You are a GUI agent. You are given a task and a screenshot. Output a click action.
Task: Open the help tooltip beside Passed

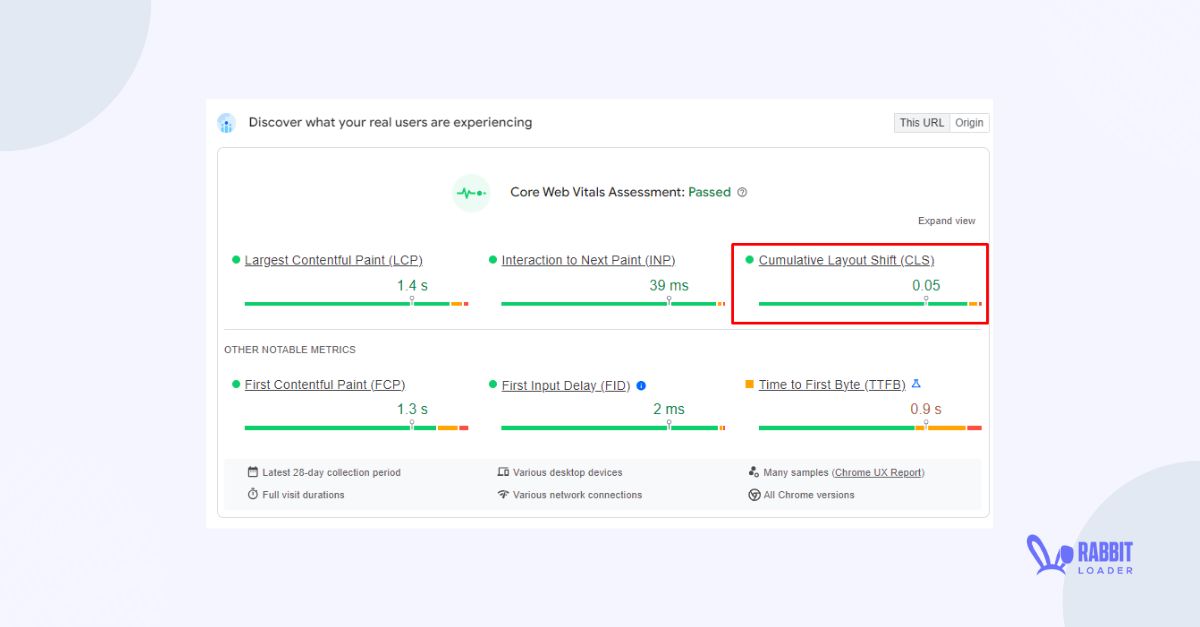(x=741, y=192)
